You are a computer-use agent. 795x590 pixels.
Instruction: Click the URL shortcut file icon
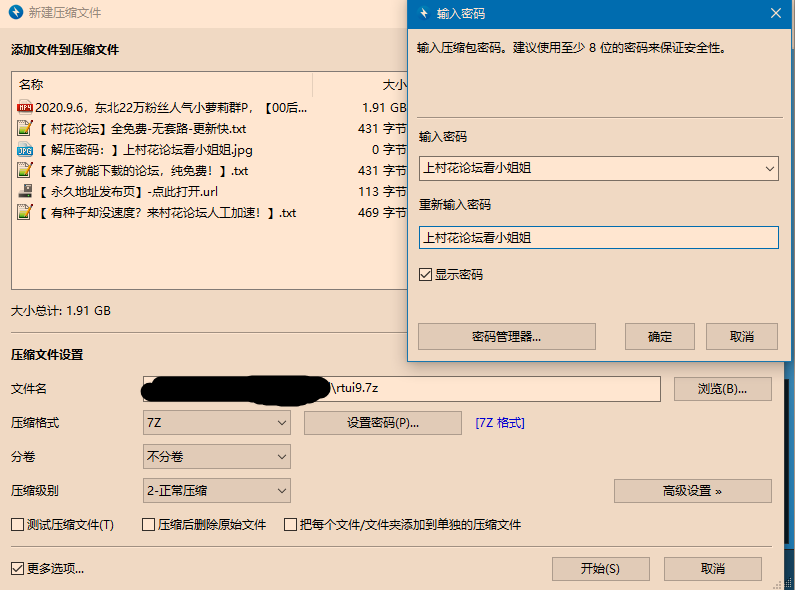[25, 192]
